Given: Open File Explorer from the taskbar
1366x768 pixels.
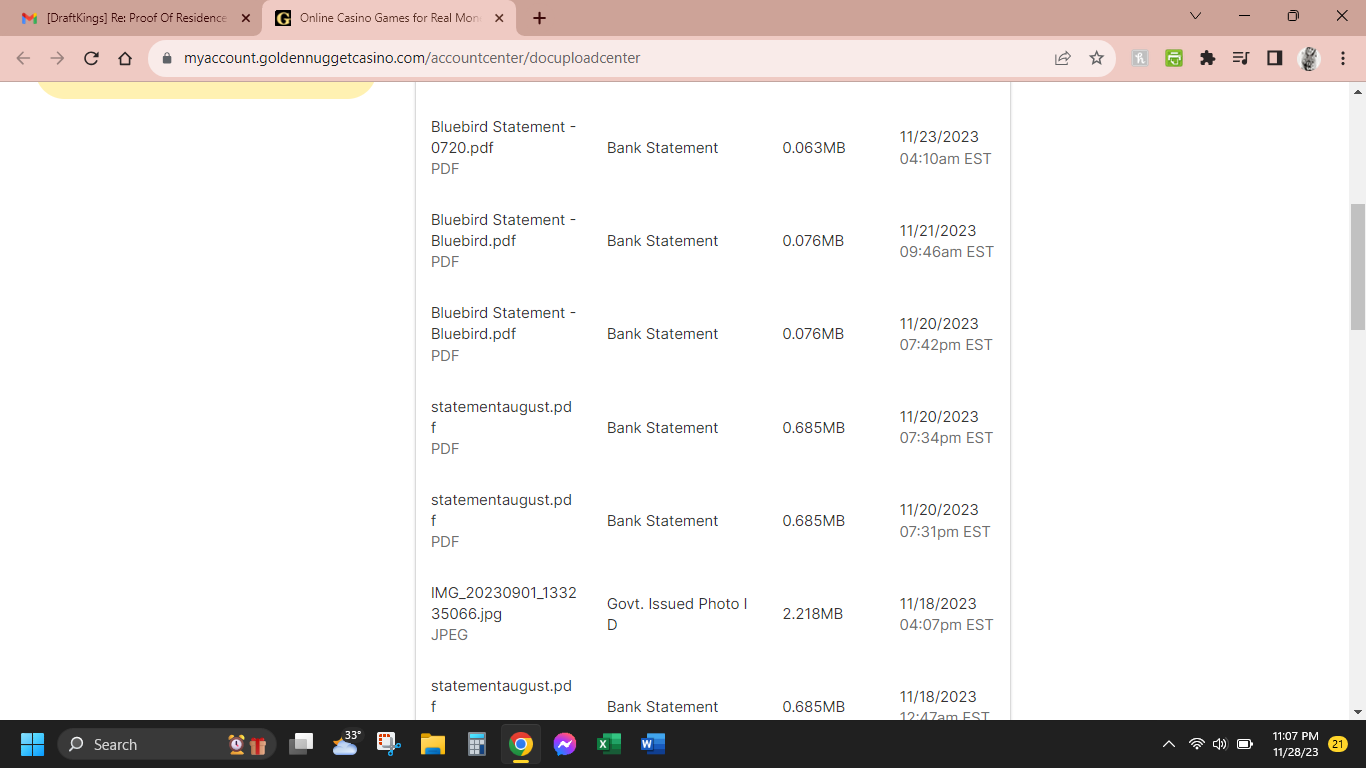Looking at the screenshot, I should coord(432,744).
